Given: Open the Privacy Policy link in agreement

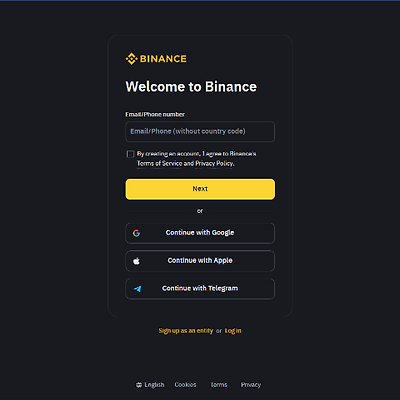Looking at the screenshot, I should (214, 163).
